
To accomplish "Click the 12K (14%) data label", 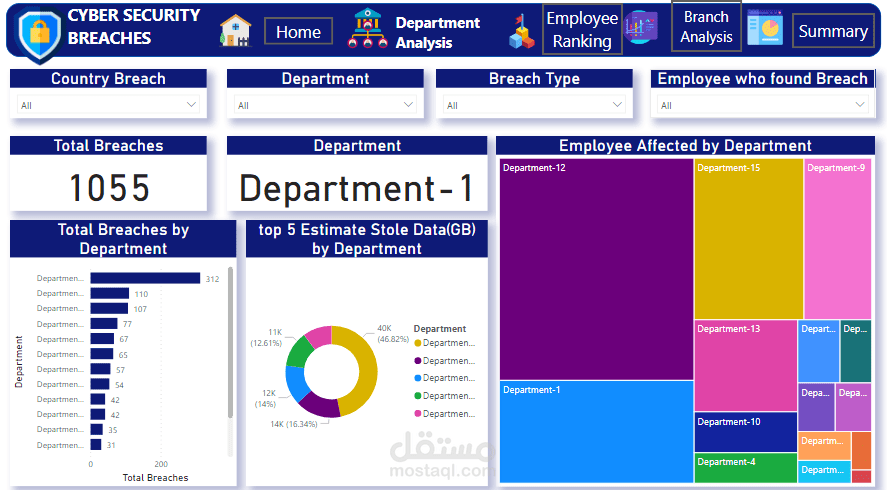I will click(x=265, y=398).
